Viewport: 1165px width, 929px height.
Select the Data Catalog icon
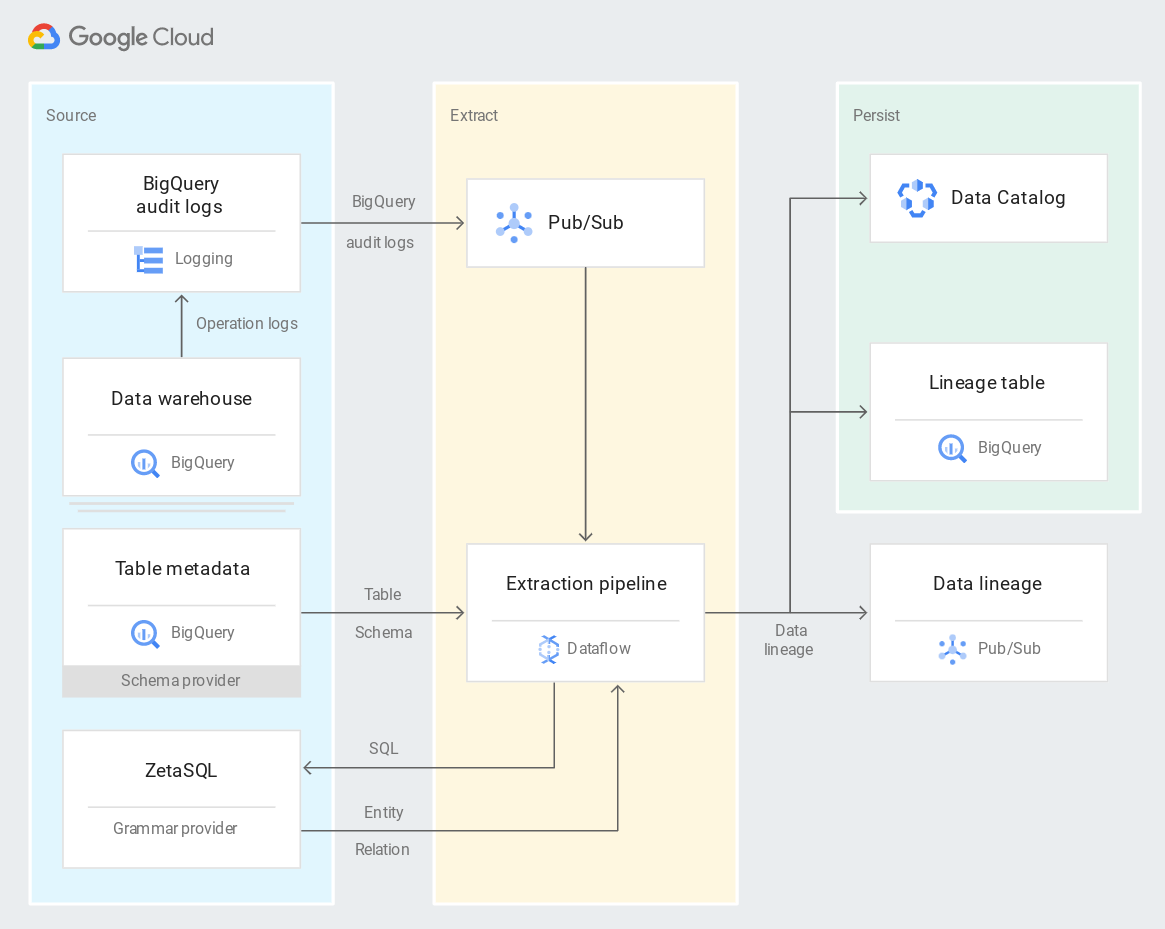pyautogui.click(x=917, y=198)
